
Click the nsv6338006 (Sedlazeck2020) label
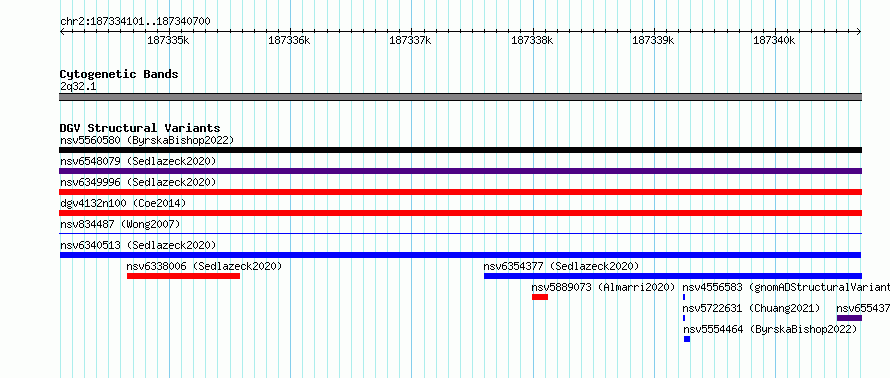(204, 266)
